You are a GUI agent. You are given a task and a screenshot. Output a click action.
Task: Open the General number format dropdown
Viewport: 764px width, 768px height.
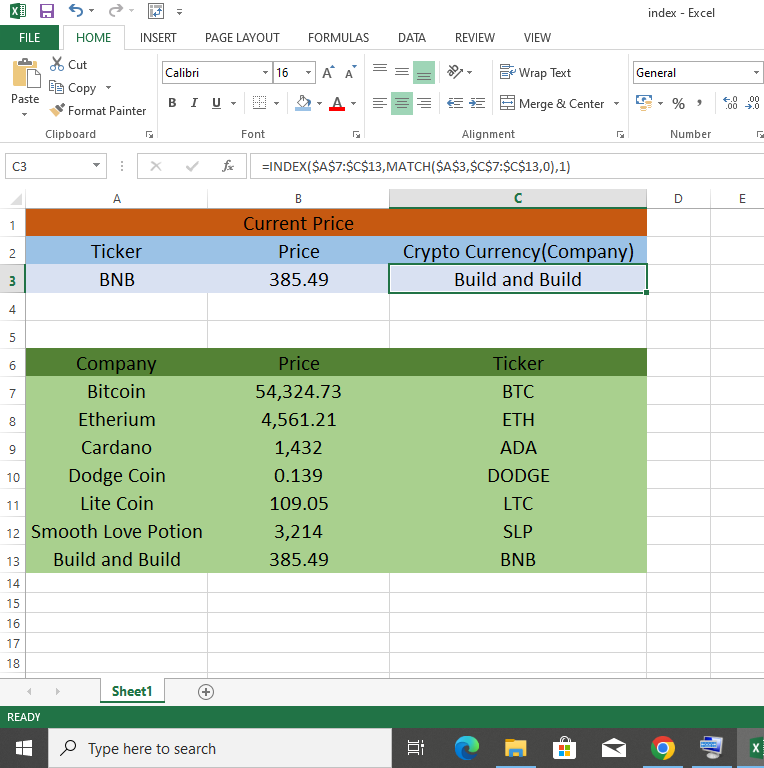point(757,72)
